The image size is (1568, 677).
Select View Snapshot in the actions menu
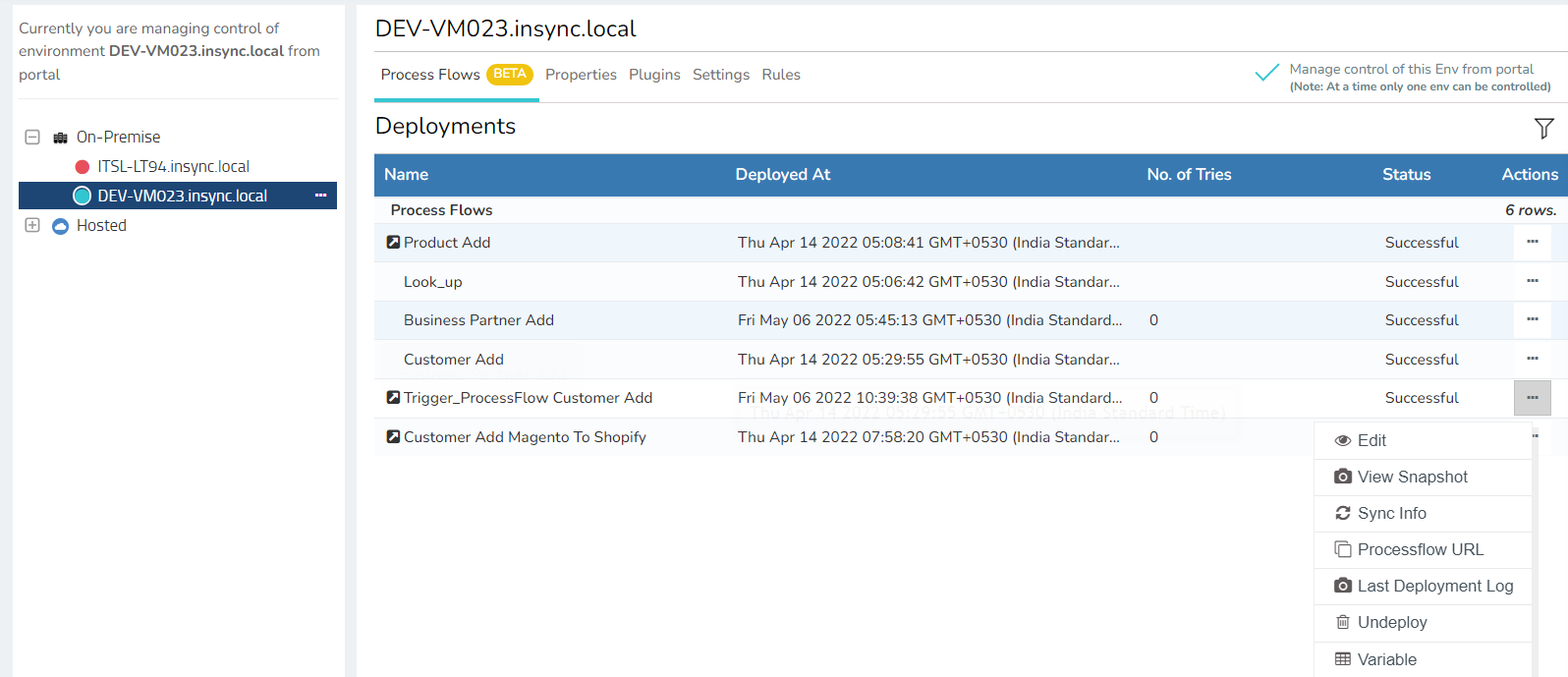(1412, 478)
